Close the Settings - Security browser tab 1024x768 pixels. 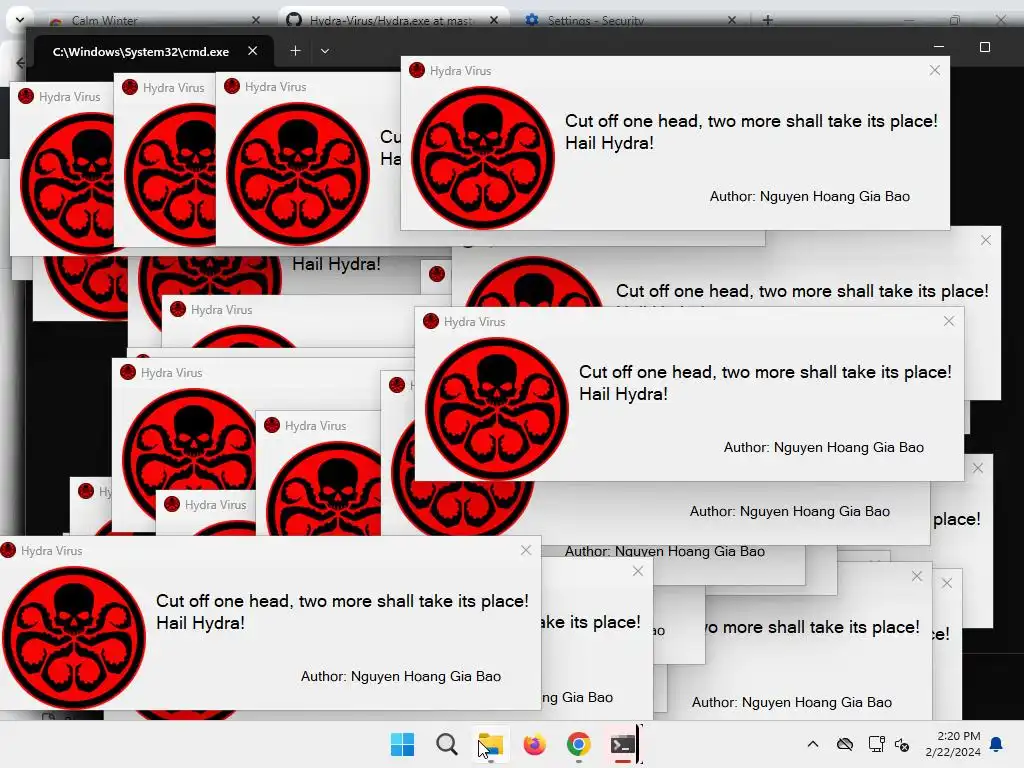[x=731, y=20]
